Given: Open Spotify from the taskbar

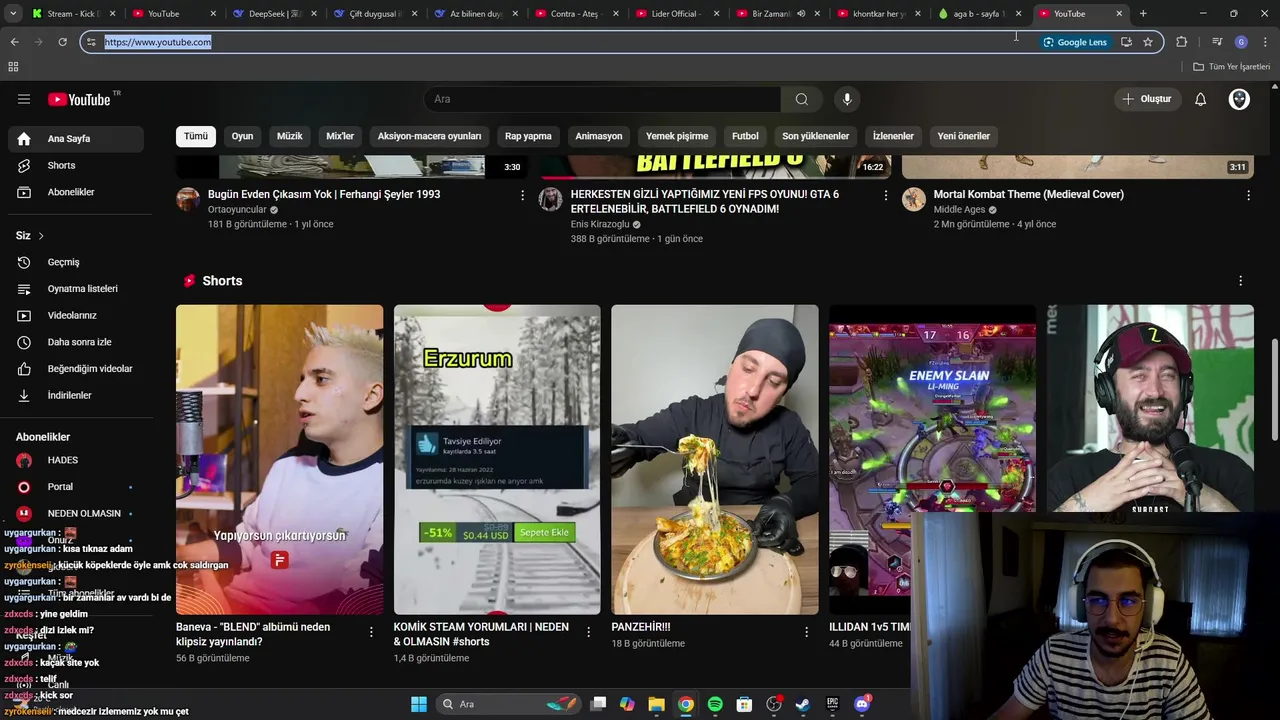Looking at the screenshot, I should 715,704.
